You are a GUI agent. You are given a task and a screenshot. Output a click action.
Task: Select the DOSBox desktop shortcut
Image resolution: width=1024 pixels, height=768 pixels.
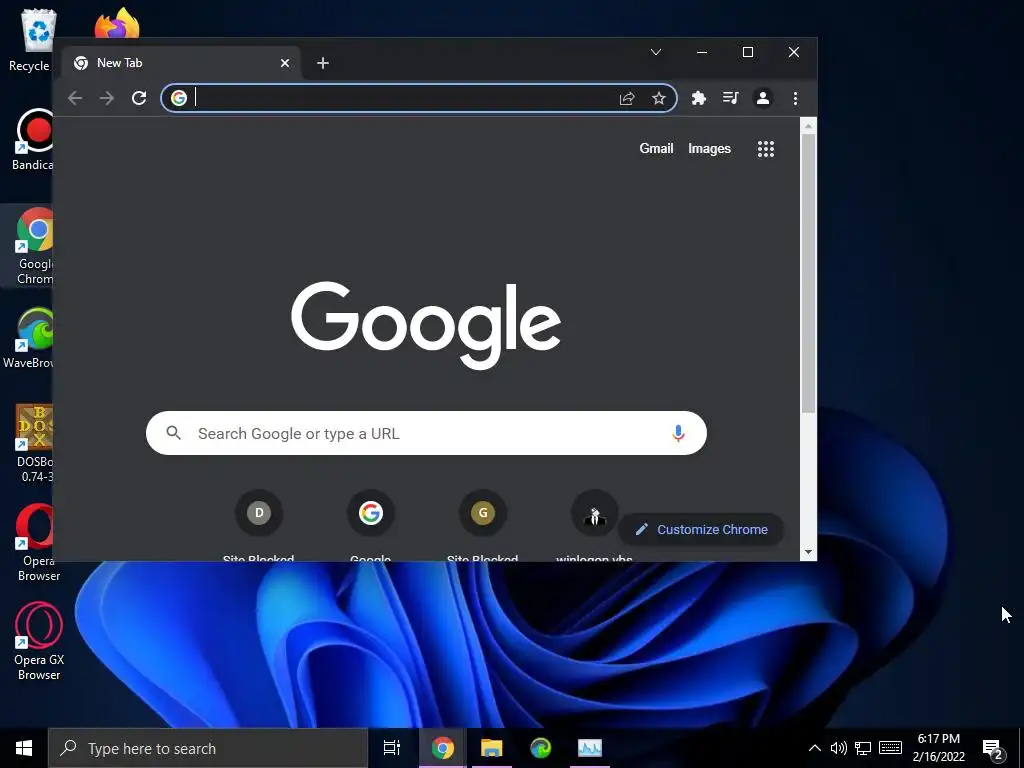pos(33,444)
